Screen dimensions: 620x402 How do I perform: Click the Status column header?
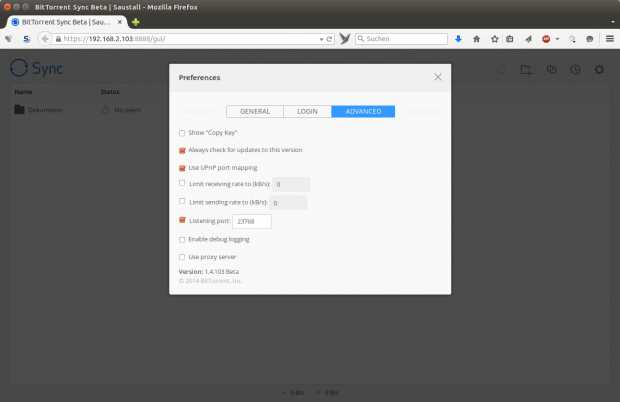tap(110, 92)
